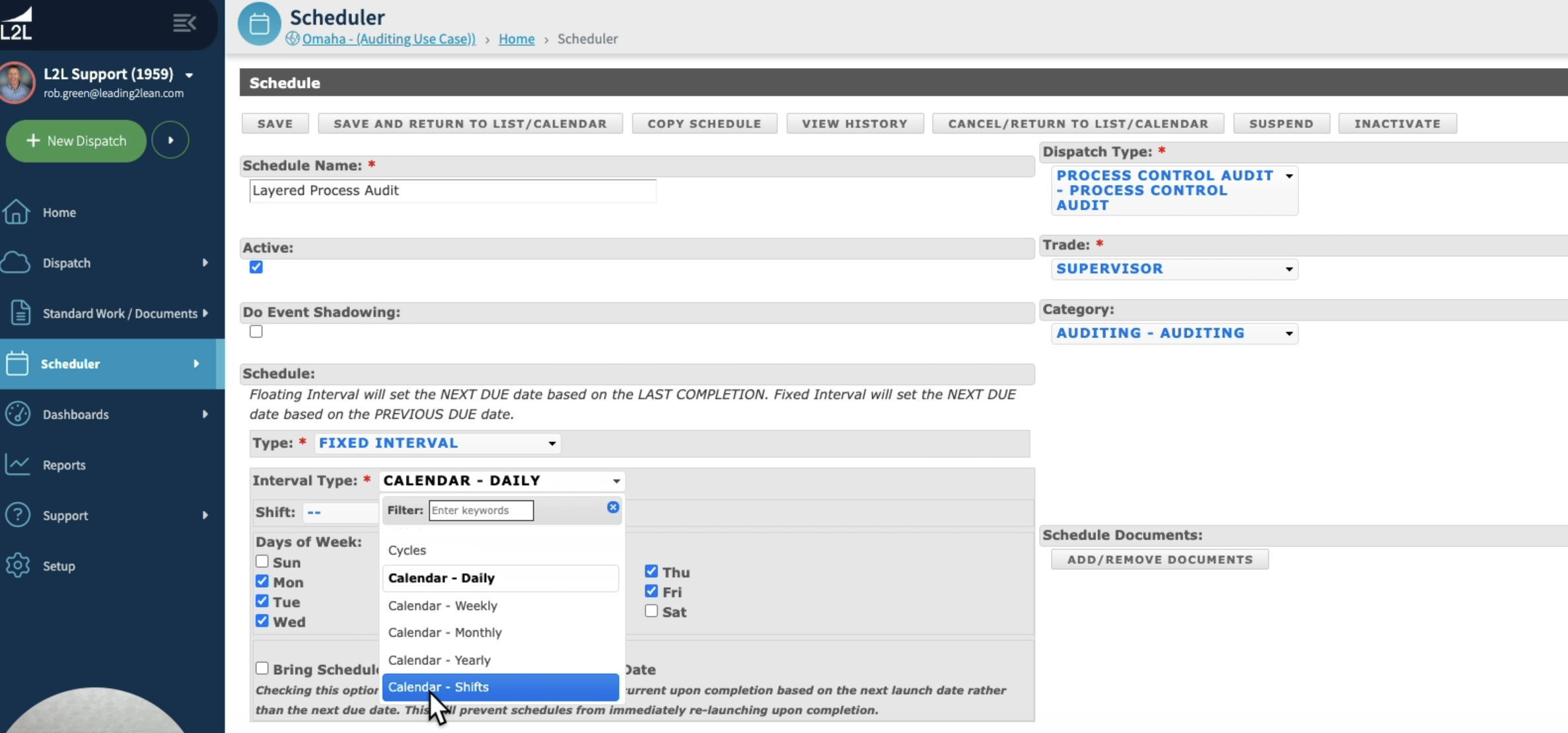Viewport: 1568px width, 733px height.
Task: Click the INACTIVATE button
Action: point(1398,123)
